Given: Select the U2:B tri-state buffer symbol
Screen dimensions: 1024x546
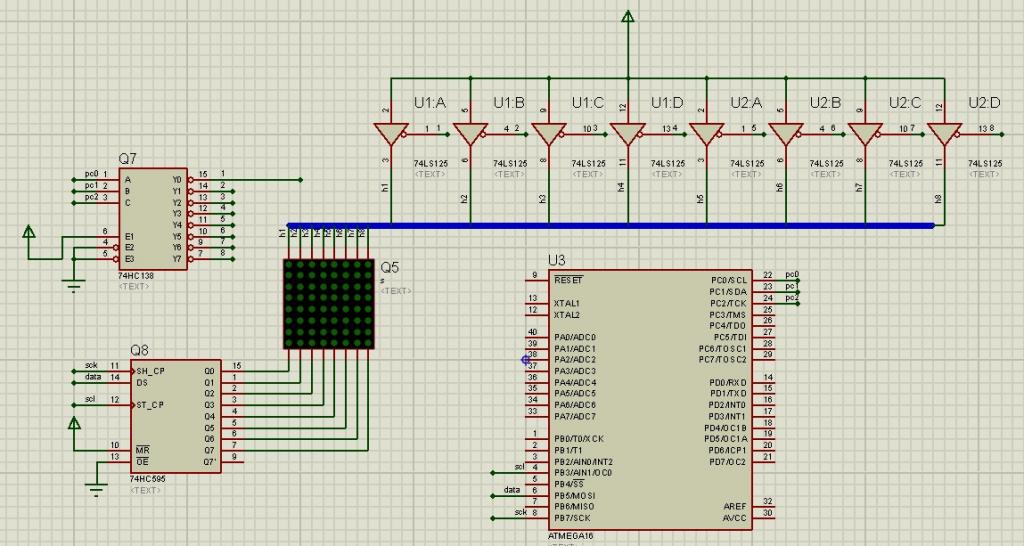Looking at the screenshot, I should pos(786,134).
